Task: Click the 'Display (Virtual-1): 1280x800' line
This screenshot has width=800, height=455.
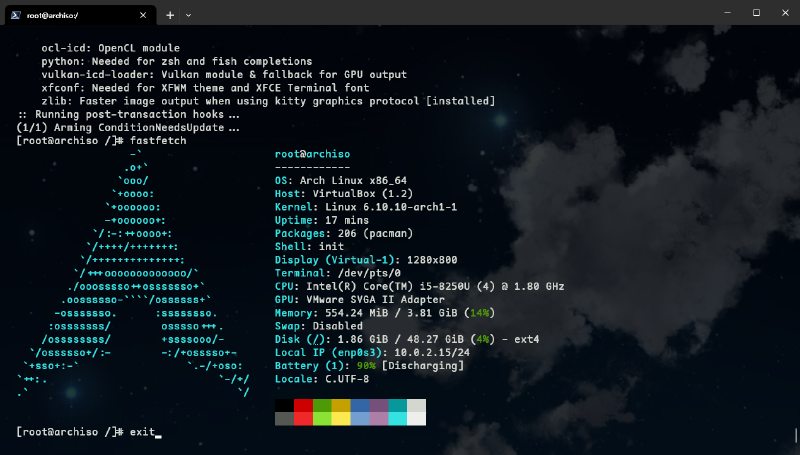Action: pyautogui.click(x=366, y=260)
